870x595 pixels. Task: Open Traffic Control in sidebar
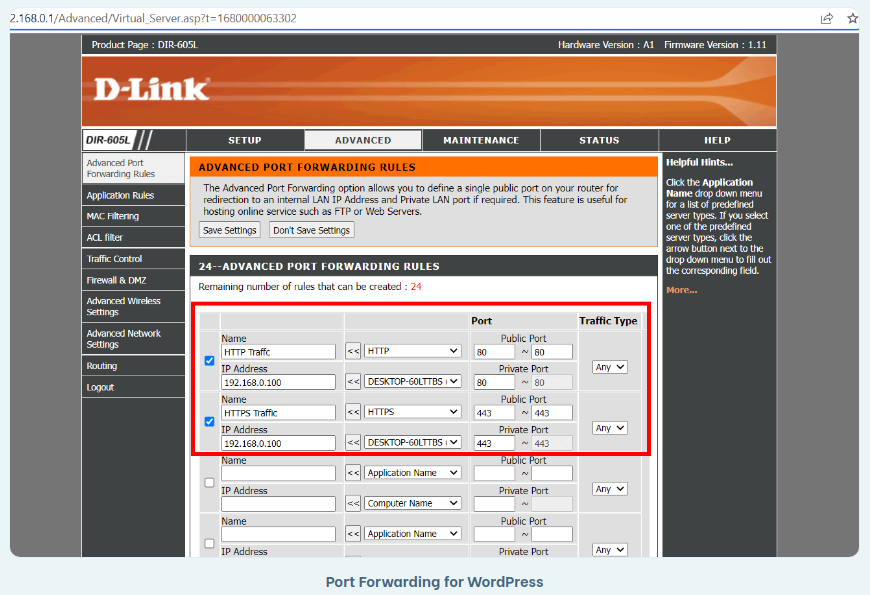click(x=133, y=259)
